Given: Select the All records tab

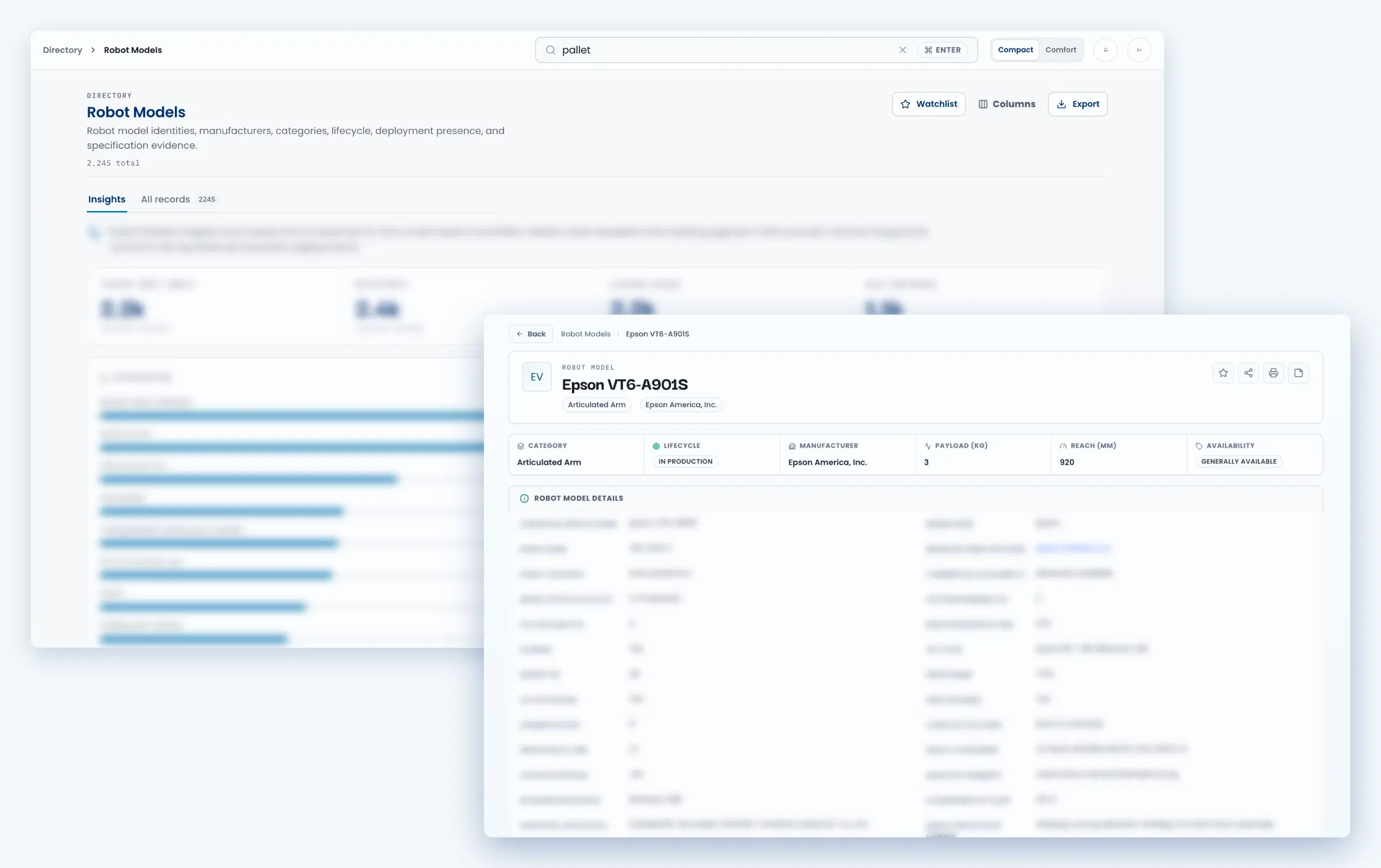Looking at the screenshot, I should (178, 199).
